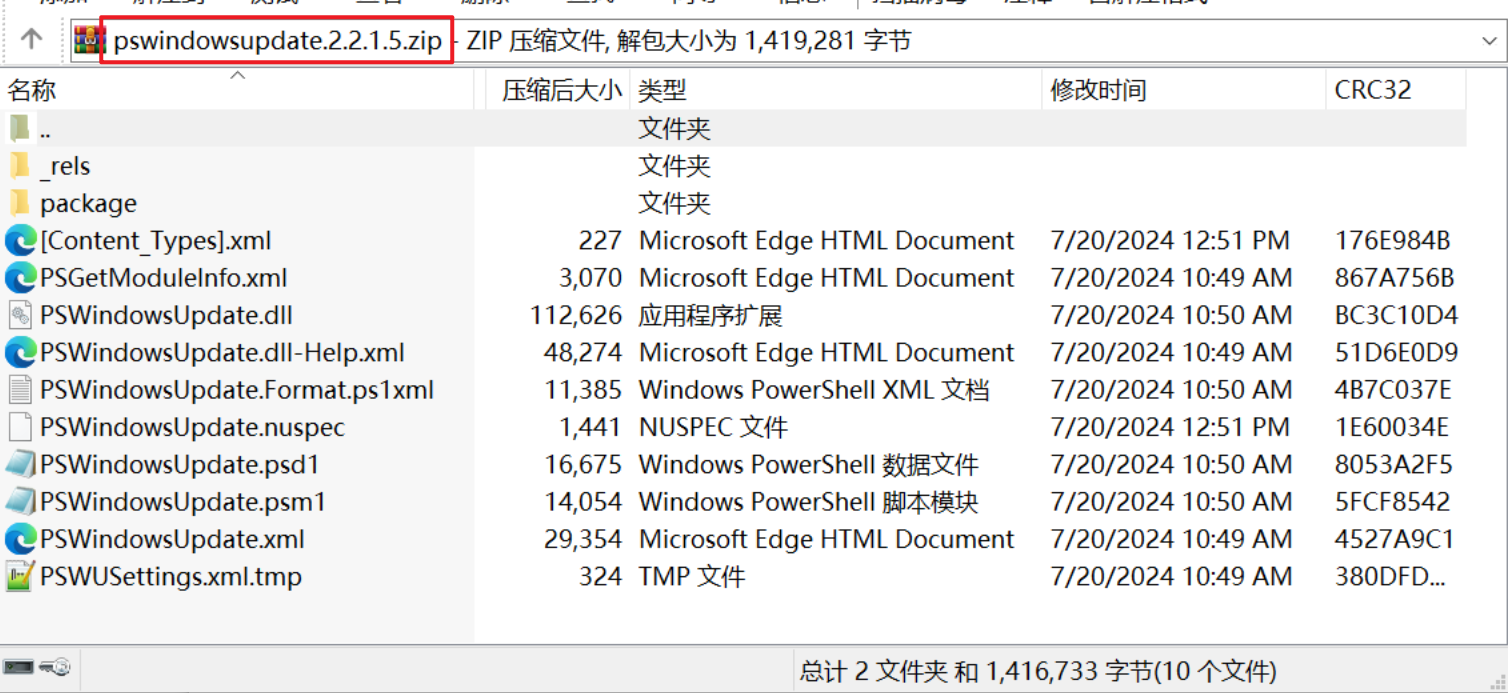The image size is (1508, 693).
Task: Click the CRC32 value 176E984B
Action: [1393, 241]
